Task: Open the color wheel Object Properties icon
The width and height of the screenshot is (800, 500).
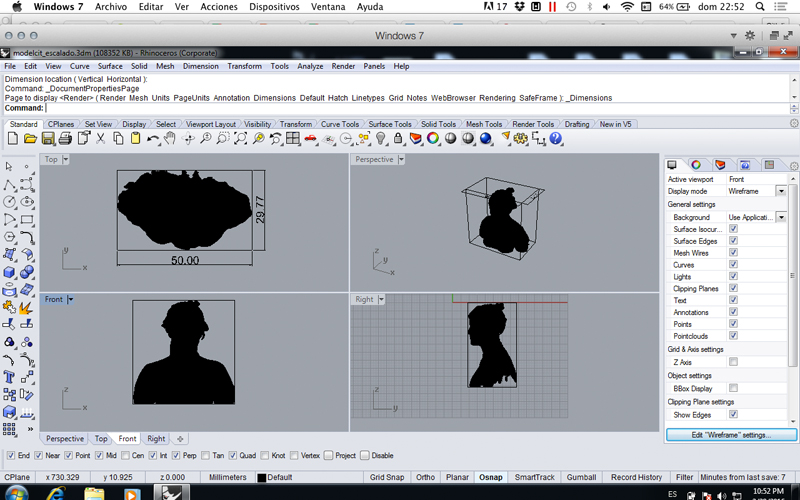Action: 433,138
